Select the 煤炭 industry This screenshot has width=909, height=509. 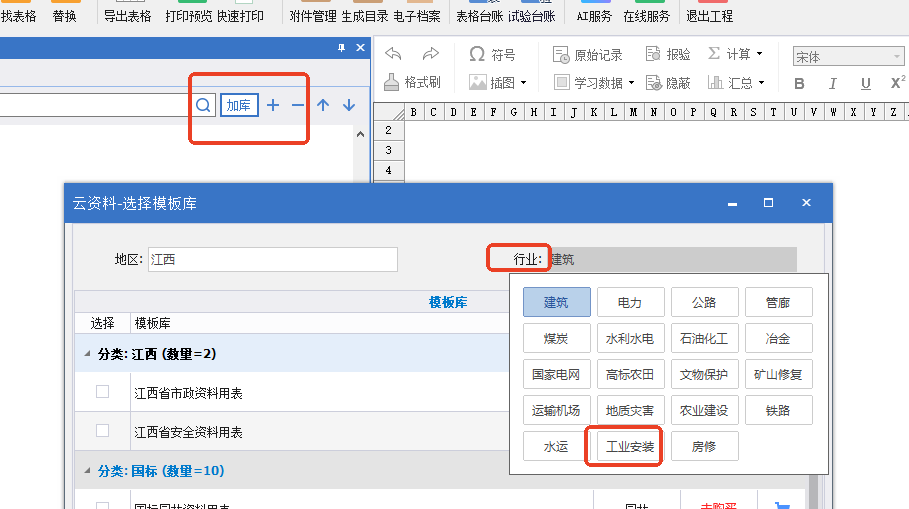pos(557,338)
